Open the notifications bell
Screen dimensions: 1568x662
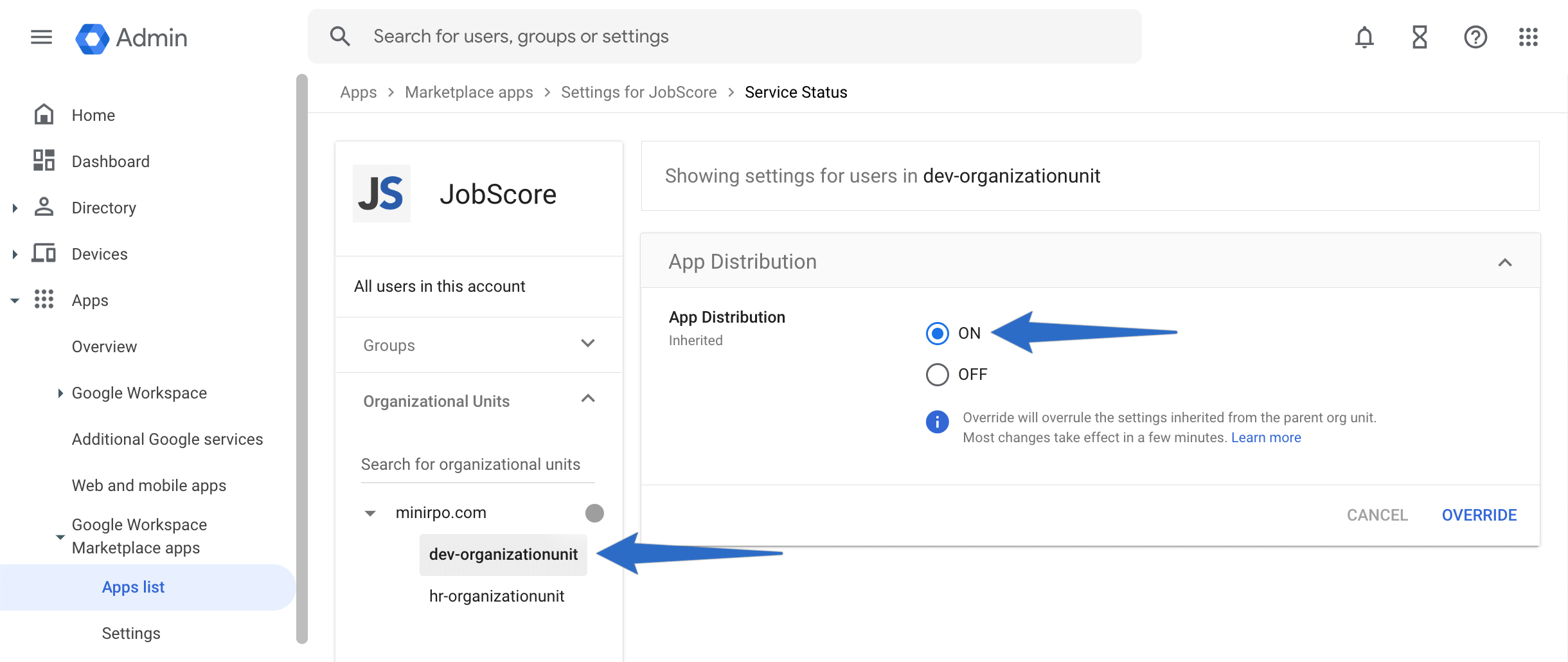click(1364, 37)
